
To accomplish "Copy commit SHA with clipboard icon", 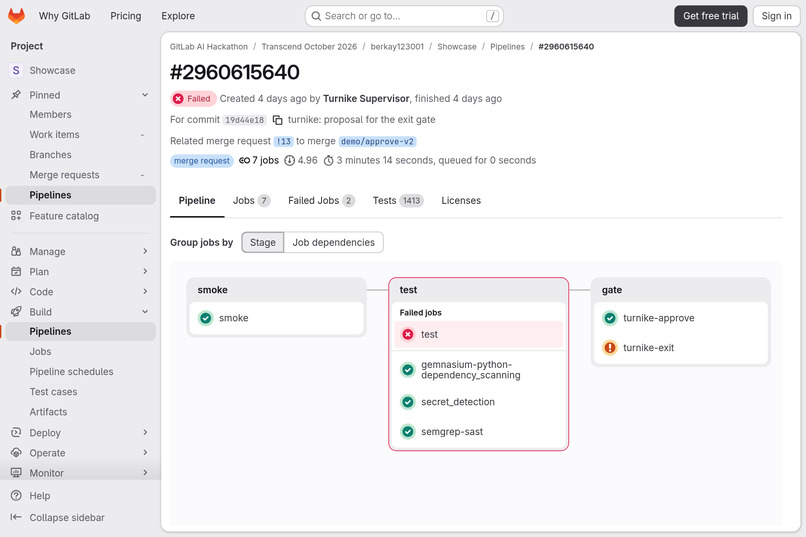I will pos(278,120).
